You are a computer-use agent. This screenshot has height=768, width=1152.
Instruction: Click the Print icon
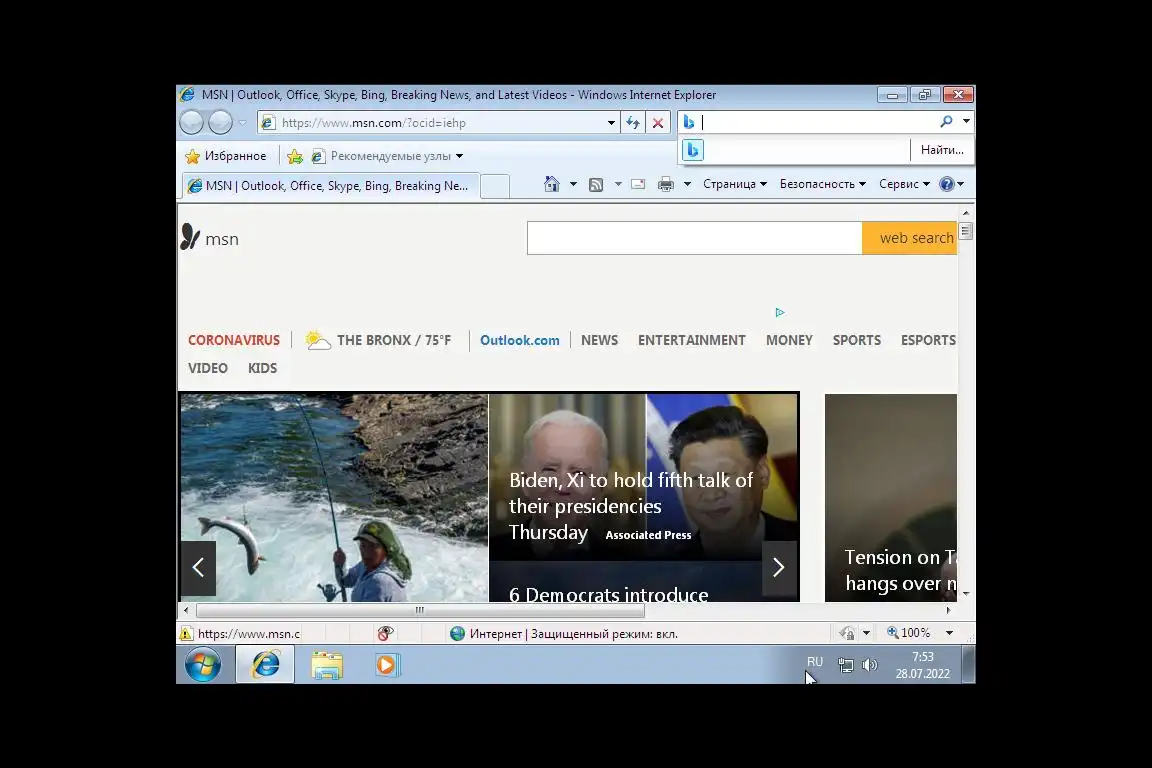666,184
